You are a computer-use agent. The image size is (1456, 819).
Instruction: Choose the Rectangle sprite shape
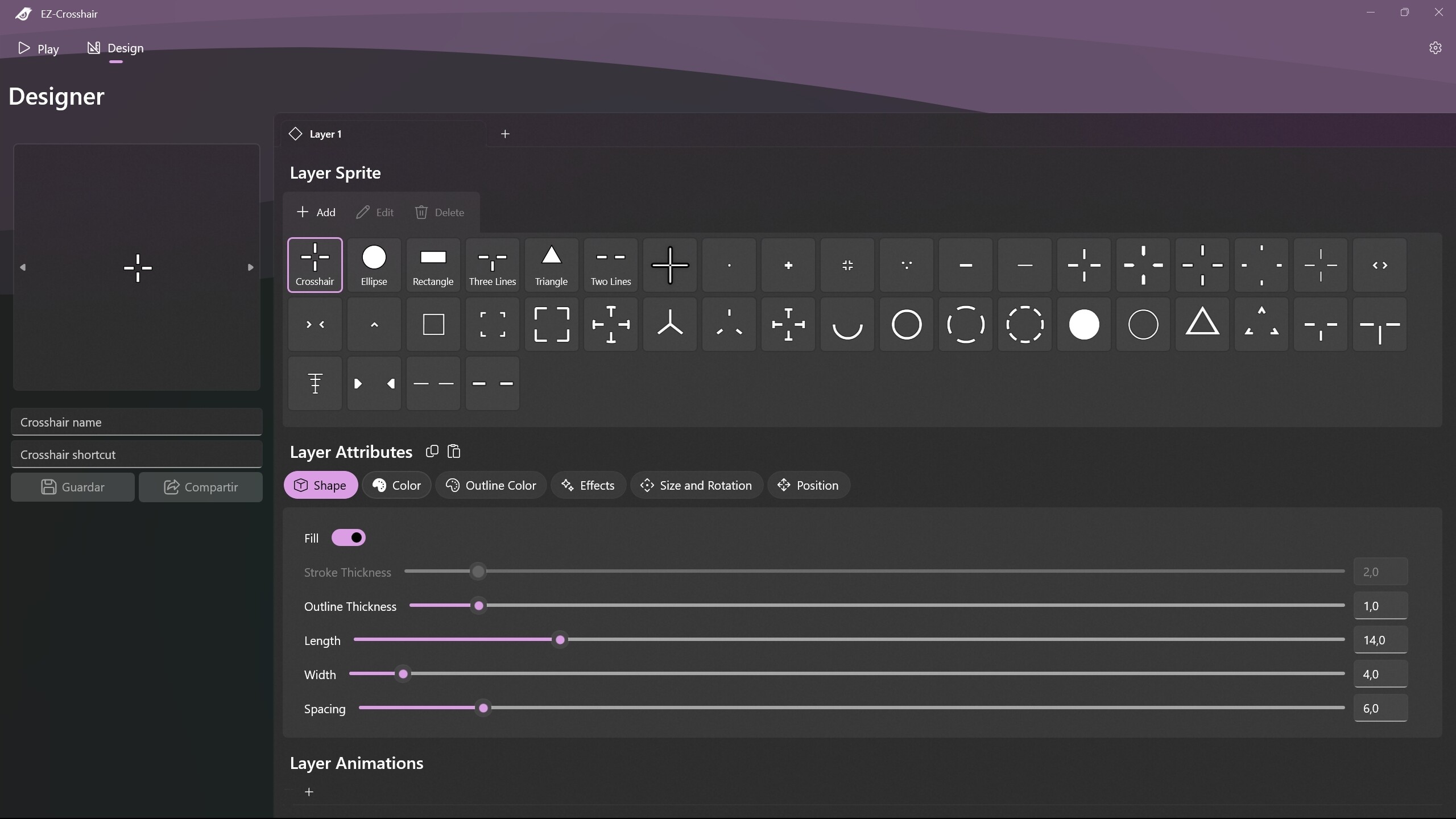tap(433, 264)
